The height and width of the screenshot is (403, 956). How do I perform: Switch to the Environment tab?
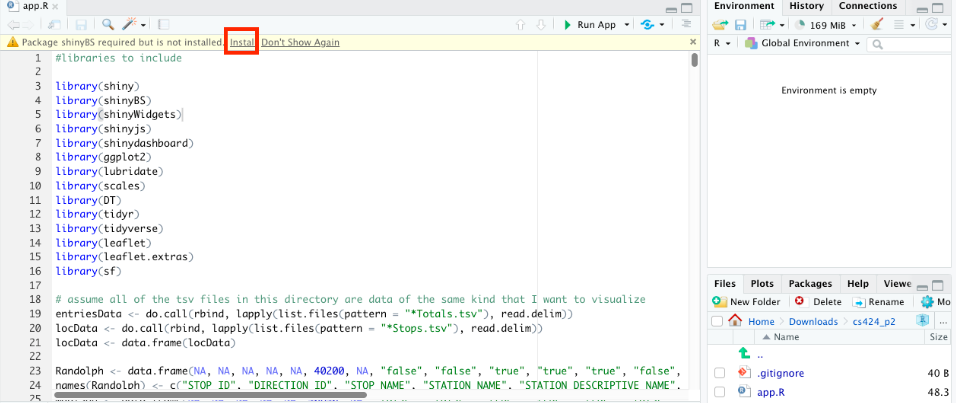(x=744, y=6)
